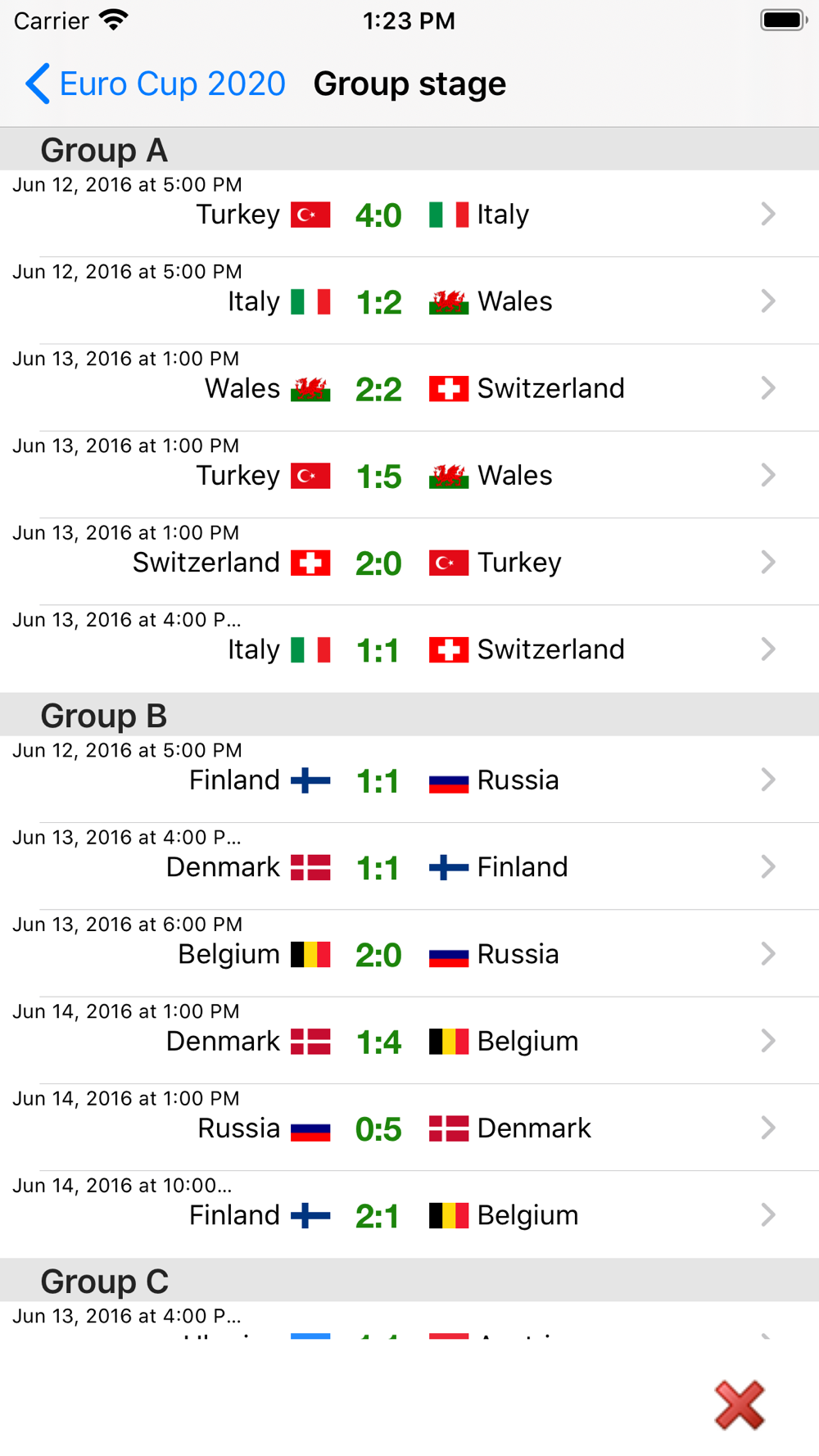Tap the red X close icon
This screenshot has height=1456, width=819.
point(740,1405)
